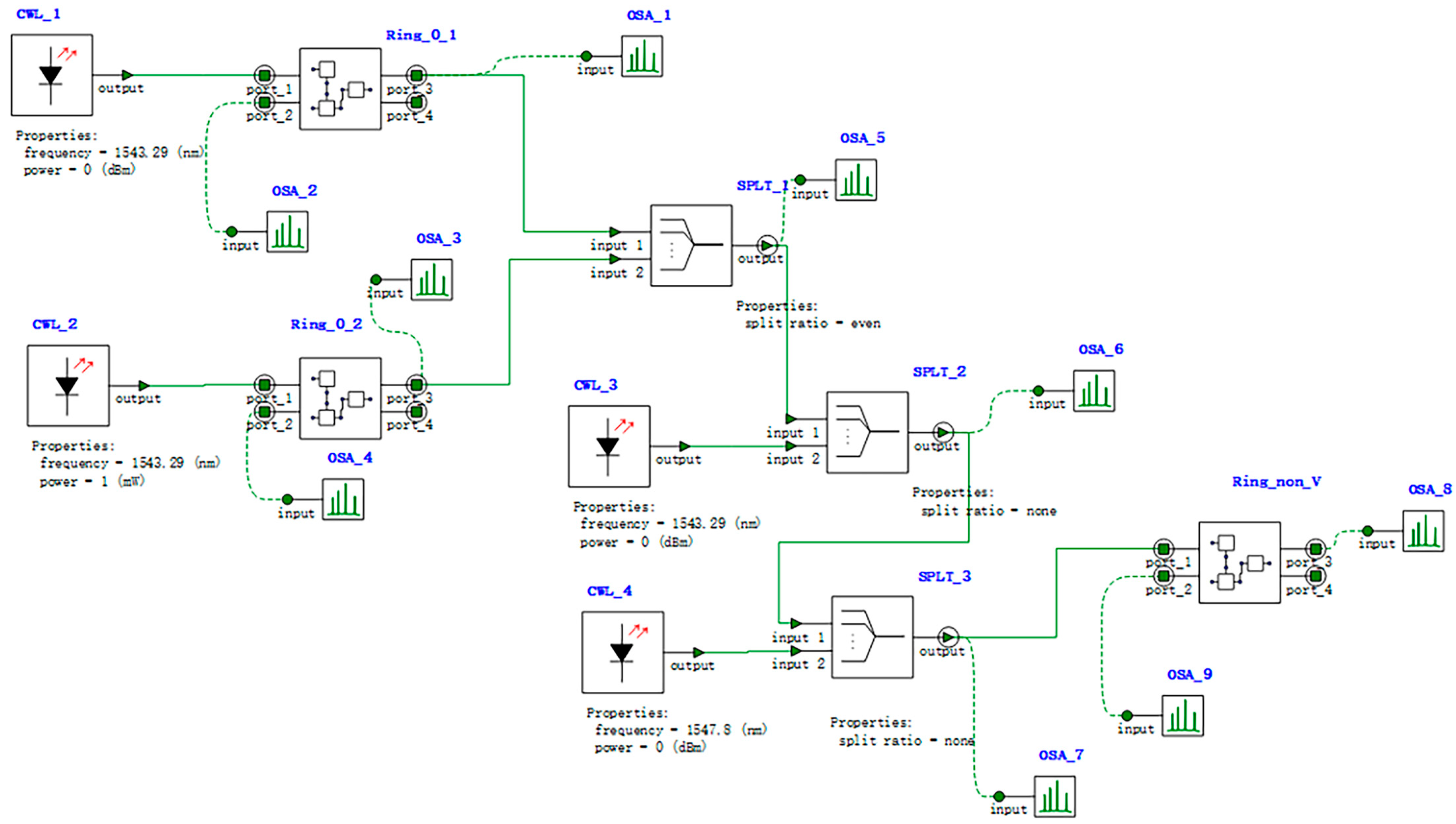
Task: Click port_3 connector of Ring_non_V
Action: (1316, 548)
